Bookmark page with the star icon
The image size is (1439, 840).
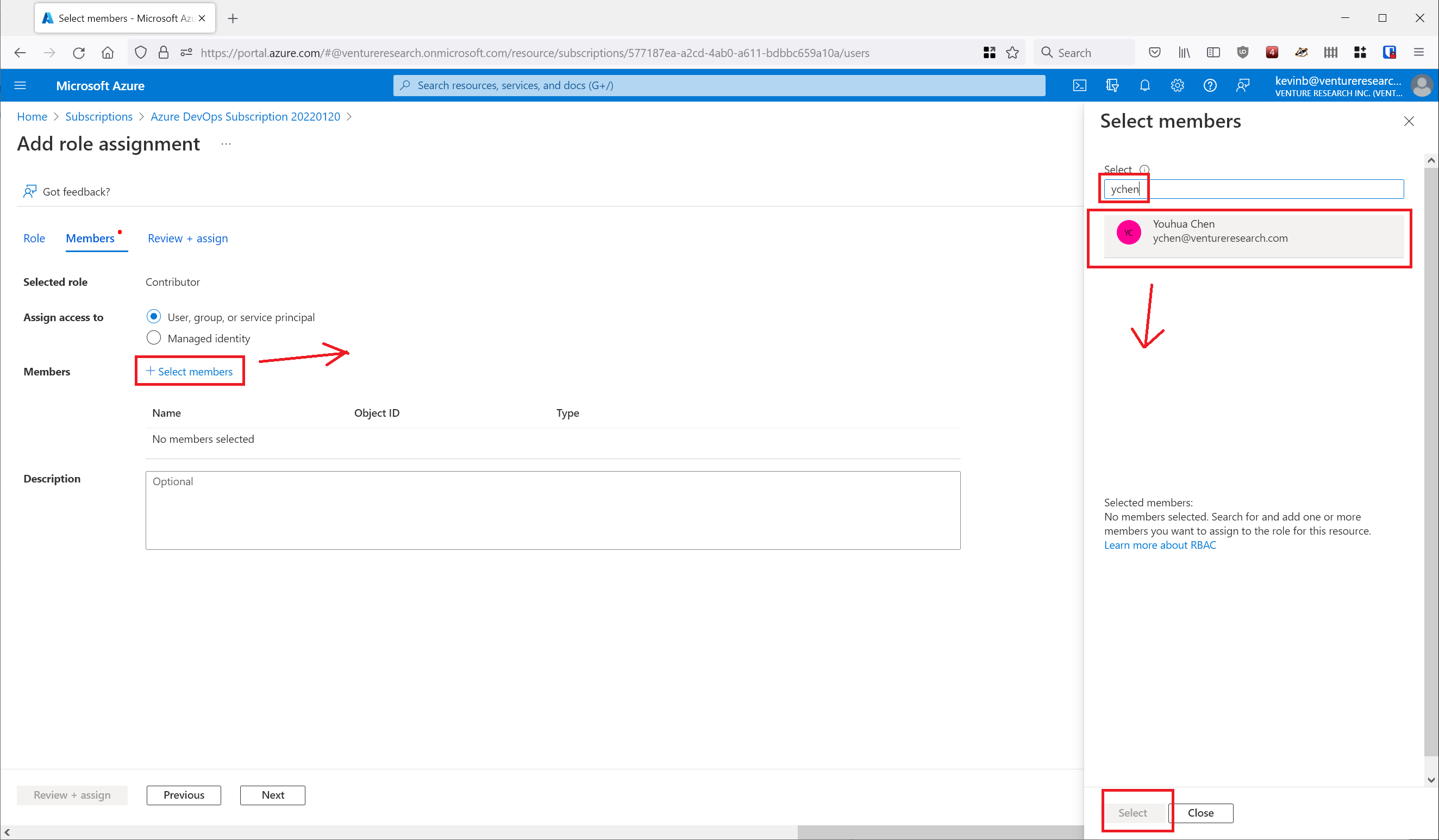click(1012, 53)
